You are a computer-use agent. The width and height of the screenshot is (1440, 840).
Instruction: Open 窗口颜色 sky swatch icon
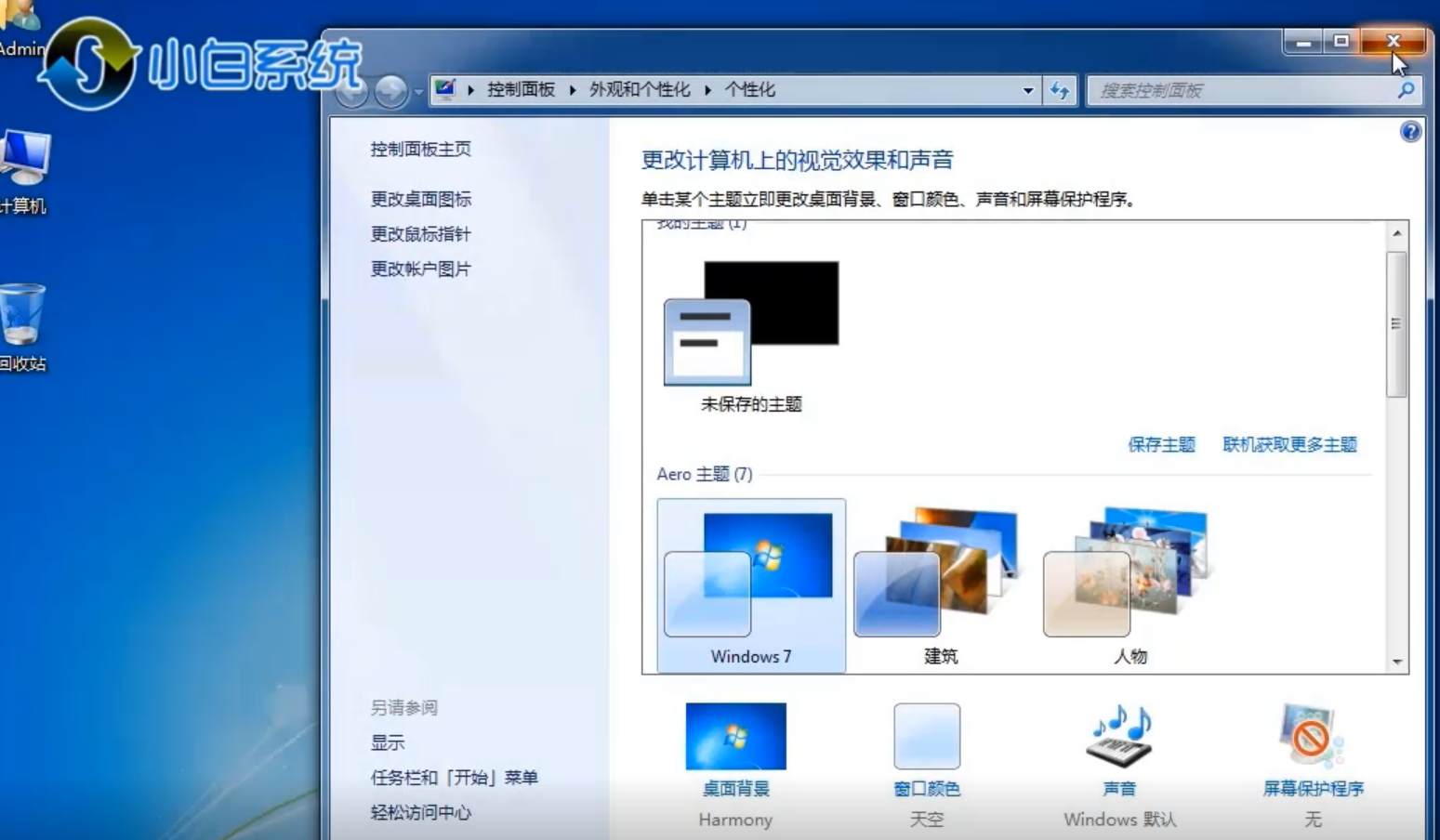click(x=927, y=736)
